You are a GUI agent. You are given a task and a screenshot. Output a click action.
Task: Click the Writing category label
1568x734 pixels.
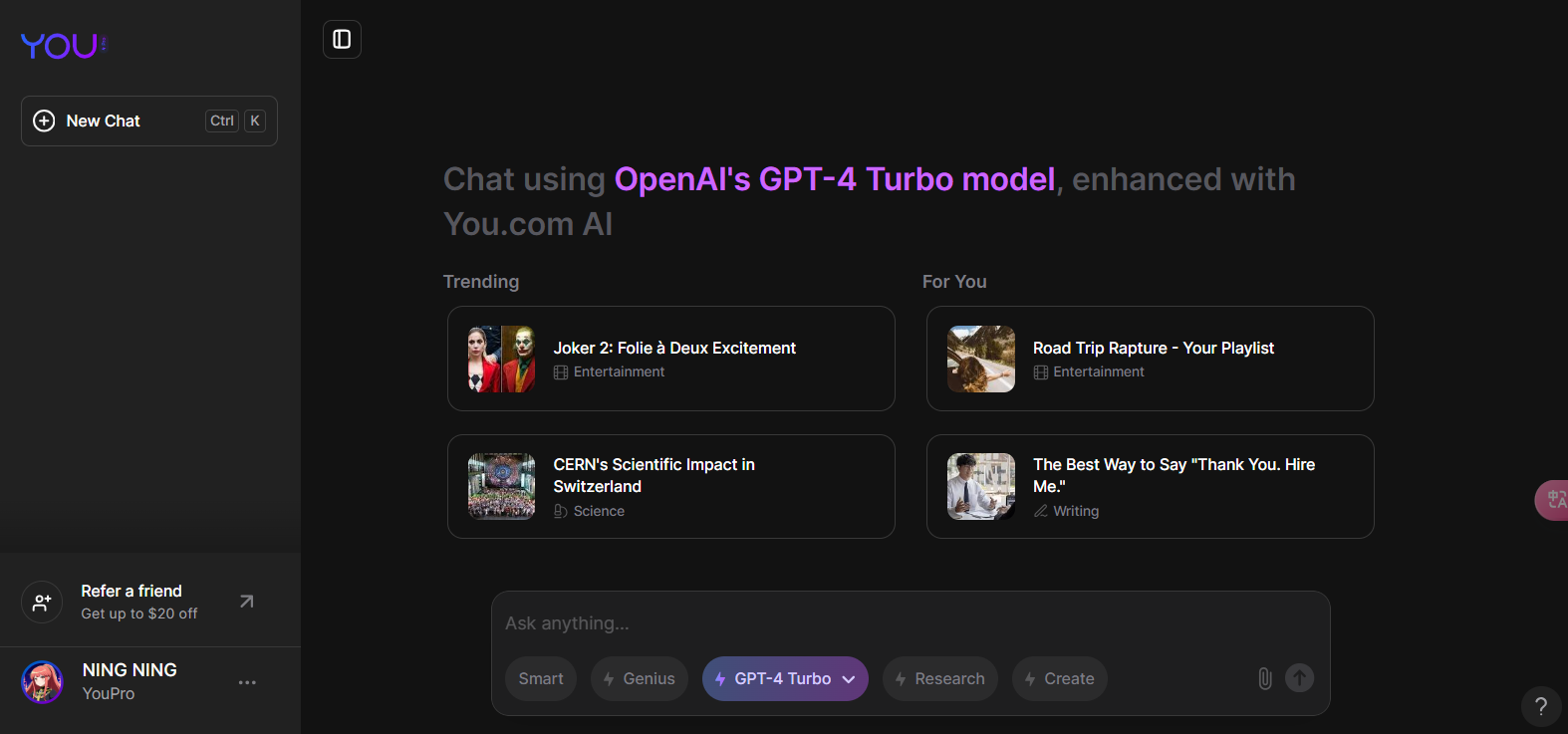(x=1076, y=511)
